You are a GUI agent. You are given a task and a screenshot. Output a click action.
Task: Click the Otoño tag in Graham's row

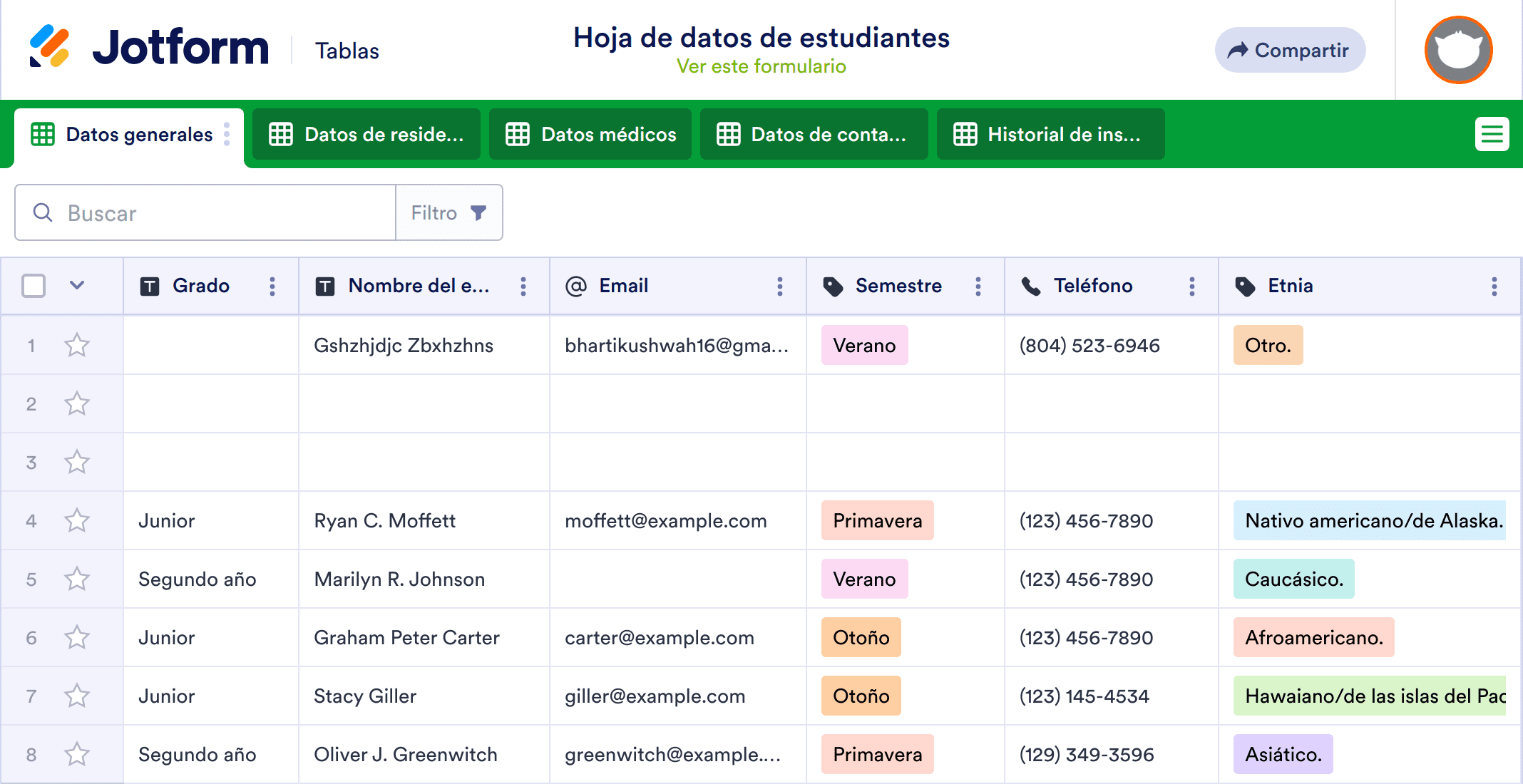coord(861,637)
